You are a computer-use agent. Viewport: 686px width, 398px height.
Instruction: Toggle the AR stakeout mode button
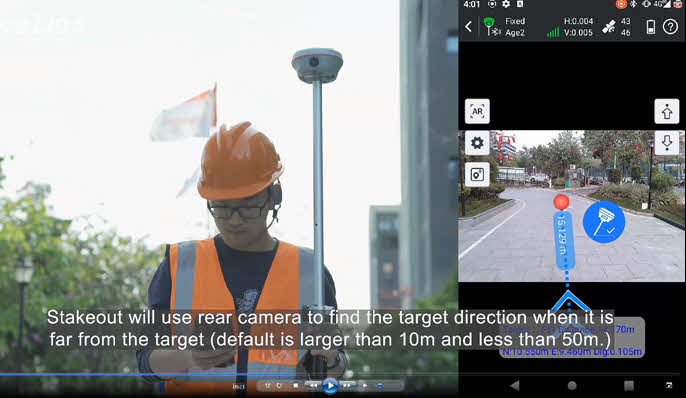[x=477, y=111]
